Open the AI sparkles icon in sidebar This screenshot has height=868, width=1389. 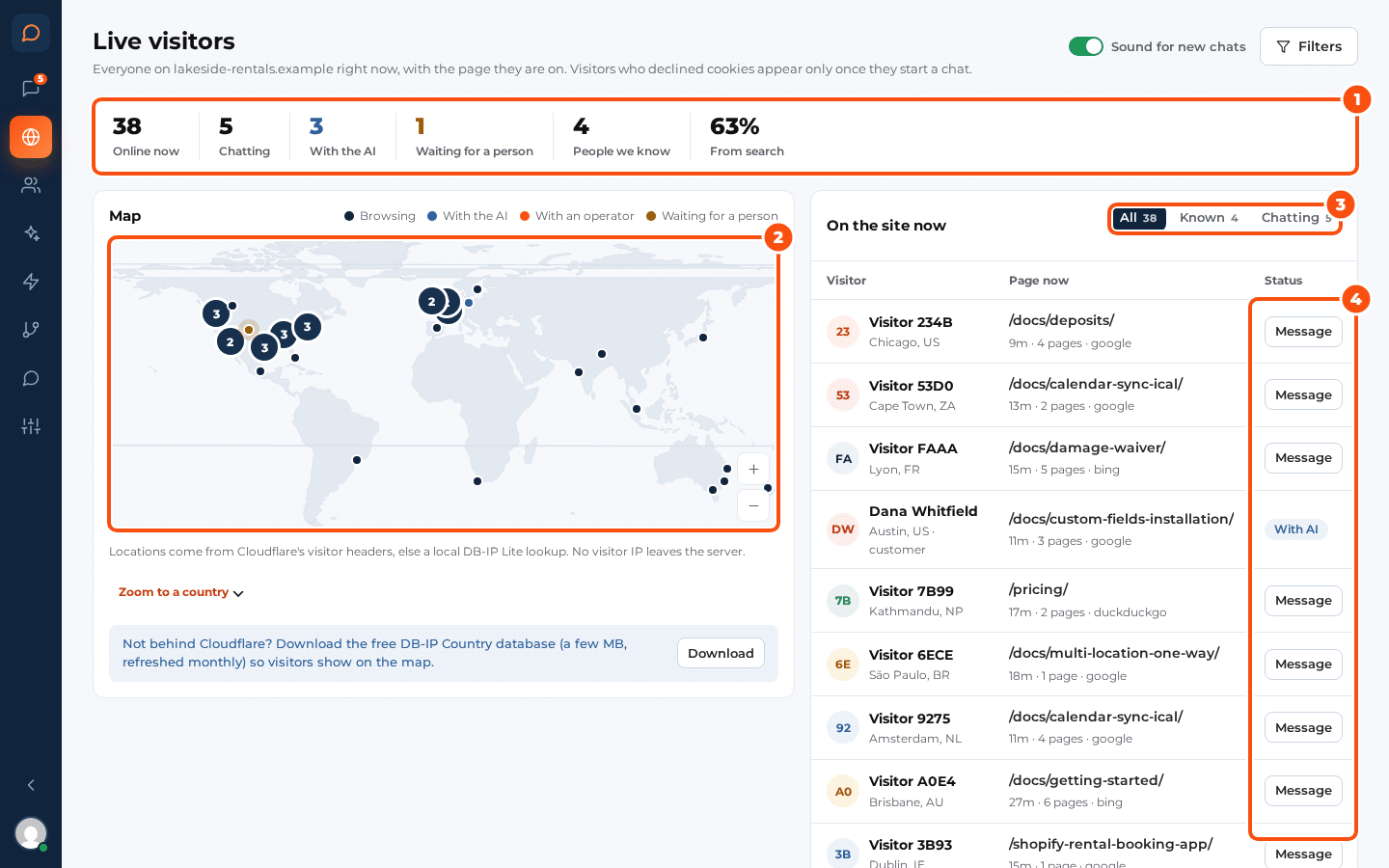[x=31, y=233]
